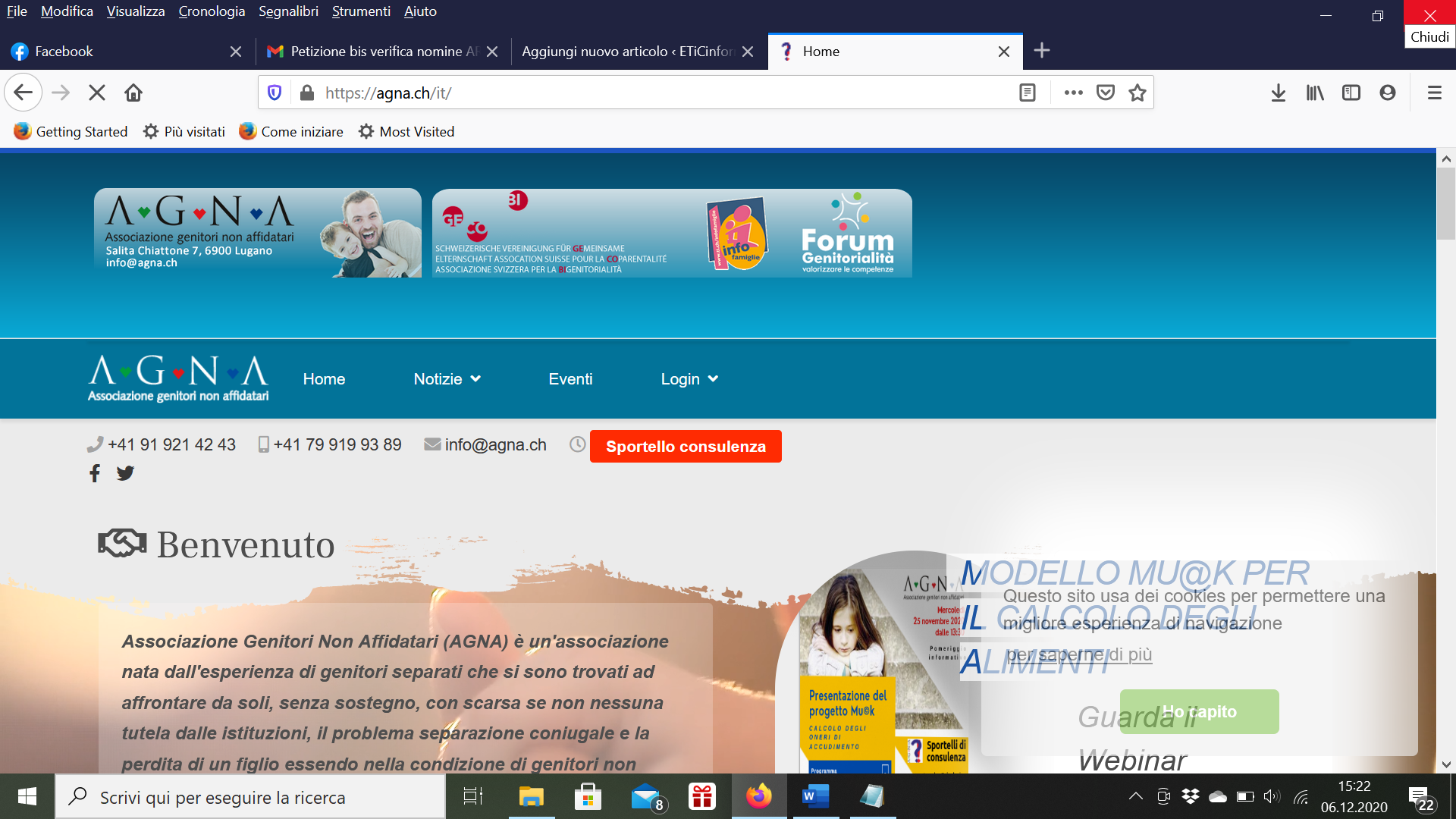Image resolution: width=1456 pixels, height=819 pixels.
Task: Open the Windows Start menu
Action: coord(27,796)
